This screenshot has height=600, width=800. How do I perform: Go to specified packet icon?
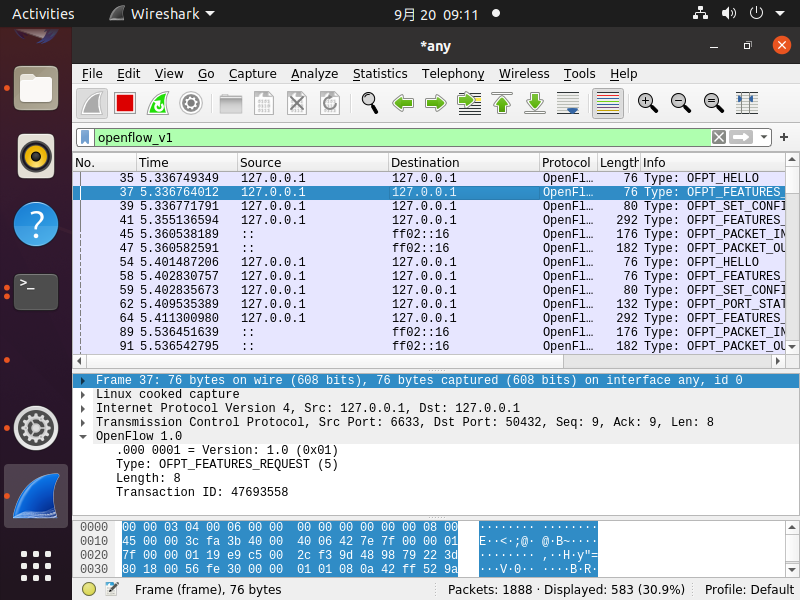click(469, 104)
